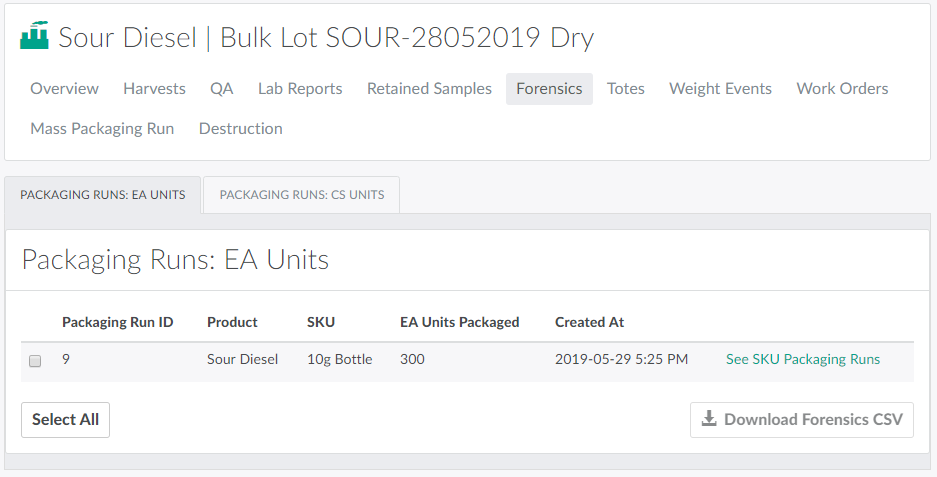Follow the See SKU Packaging Runs link
Screen dimensions: 937x477
tap(802, 359)
